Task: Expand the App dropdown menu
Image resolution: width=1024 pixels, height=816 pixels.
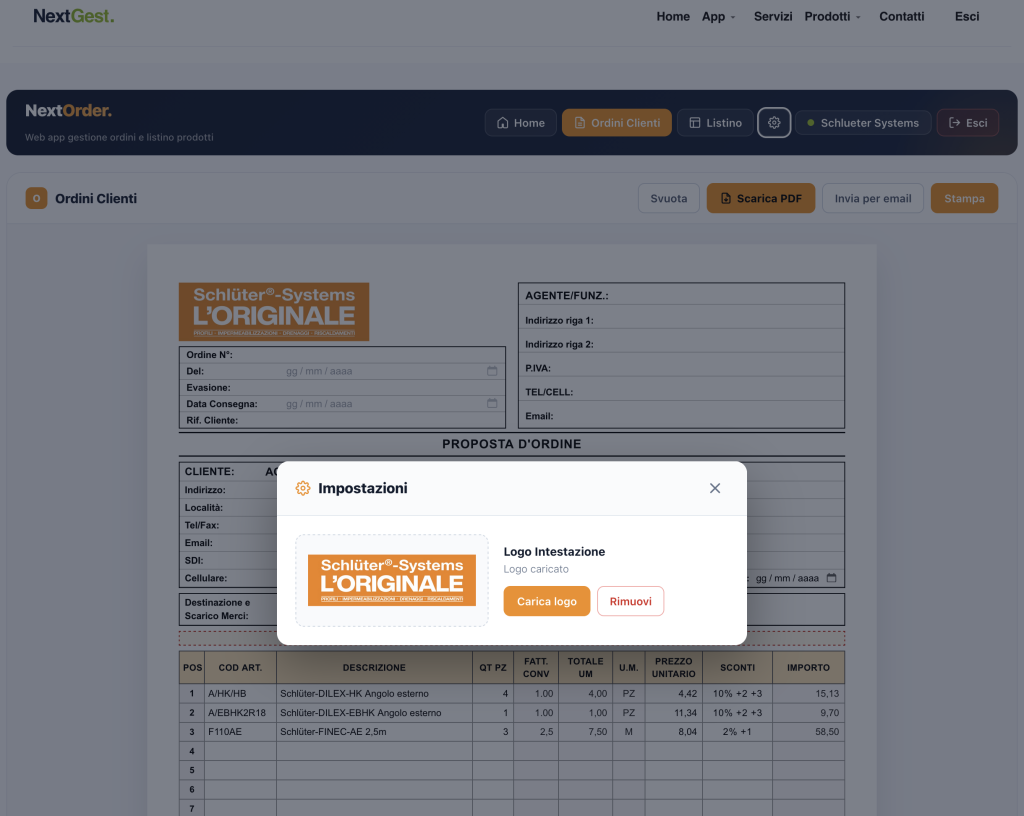Action: click(718, 16)
